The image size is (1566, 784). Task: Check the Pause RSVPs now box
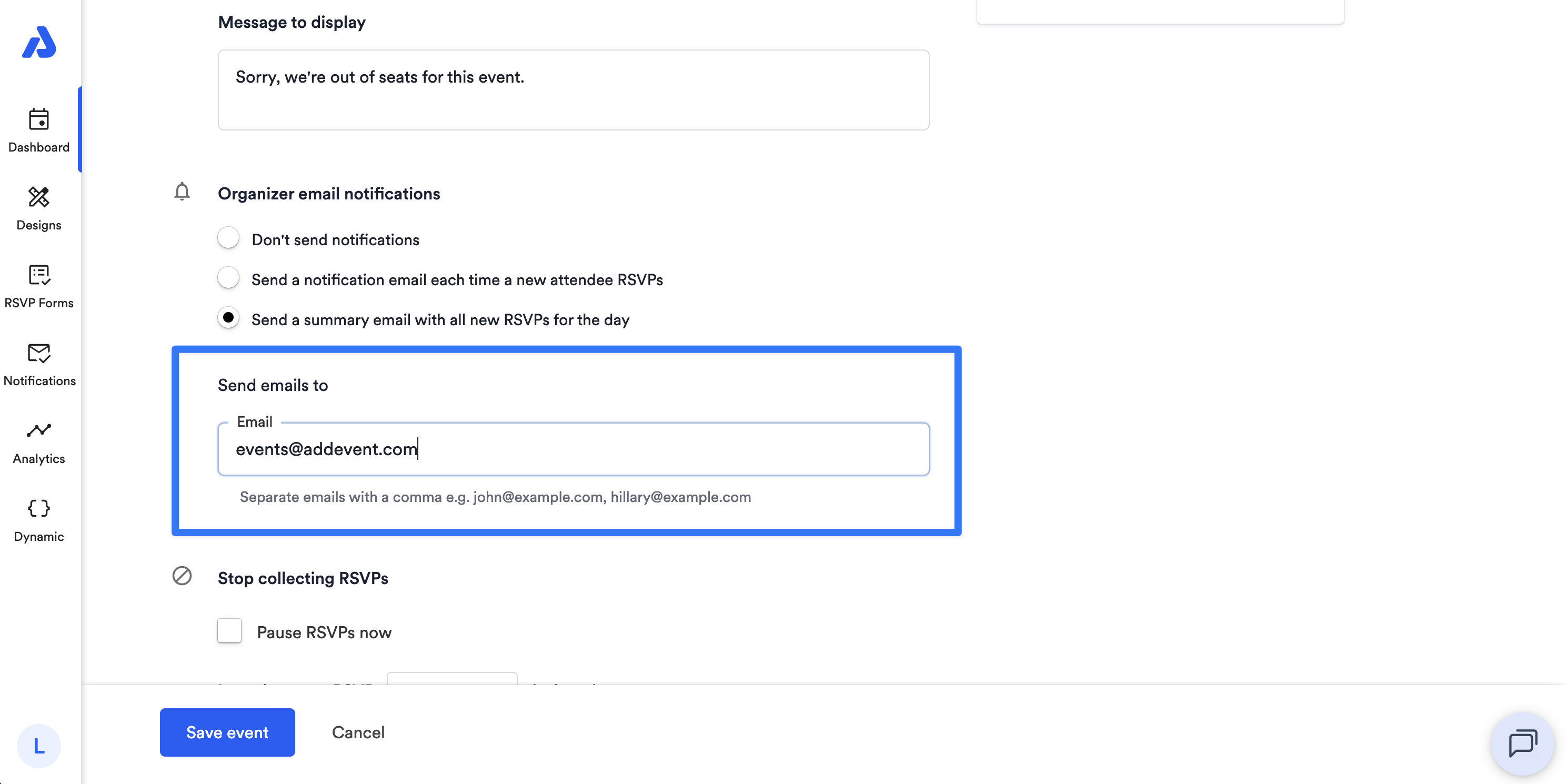tap(230, 631)
